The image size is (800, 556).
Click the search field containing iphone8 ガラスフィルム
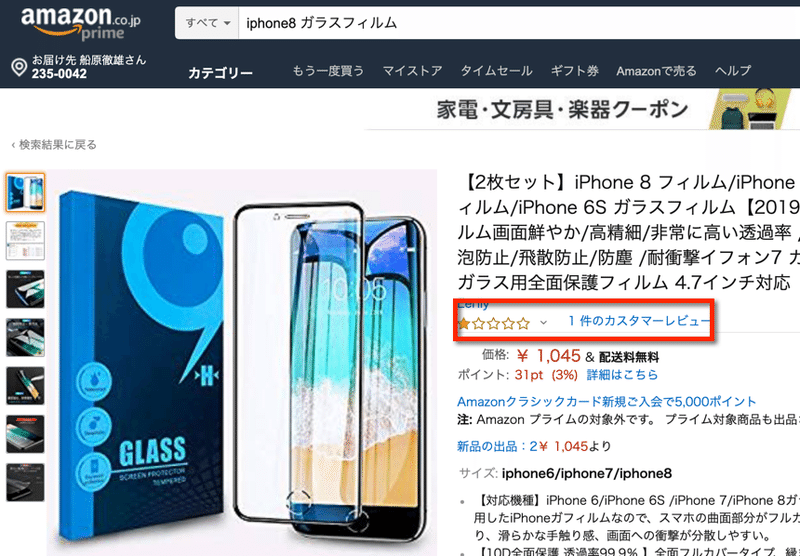pos(519,23)
